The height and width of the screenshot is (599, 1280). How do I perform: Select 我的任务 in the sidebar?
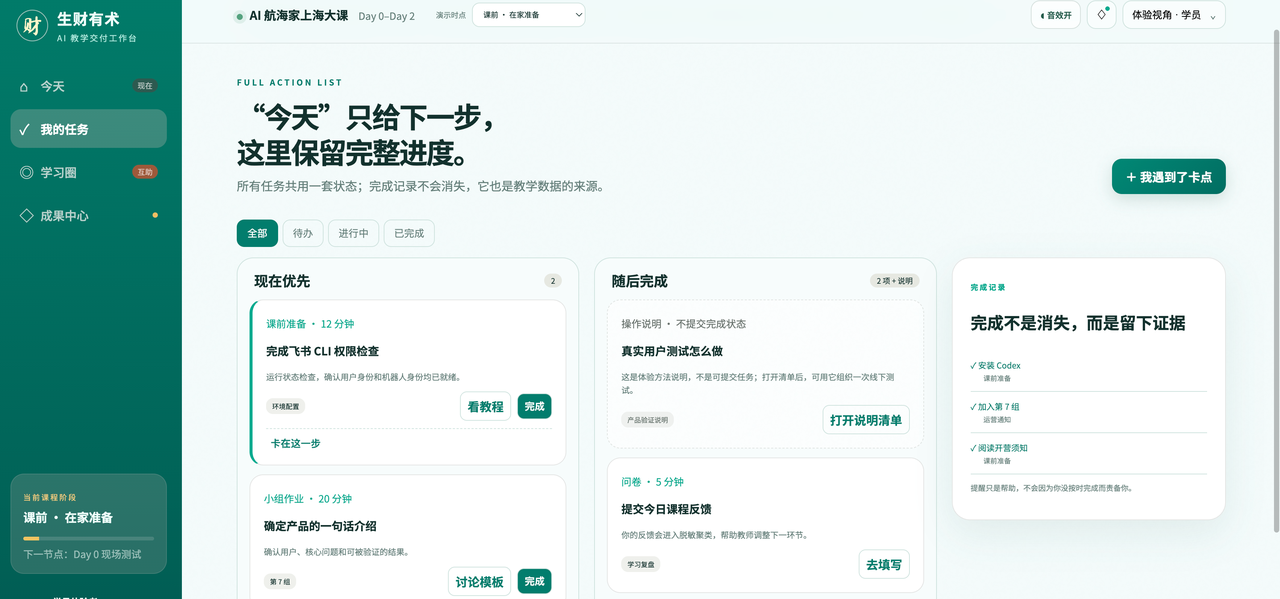coord(88,129)
